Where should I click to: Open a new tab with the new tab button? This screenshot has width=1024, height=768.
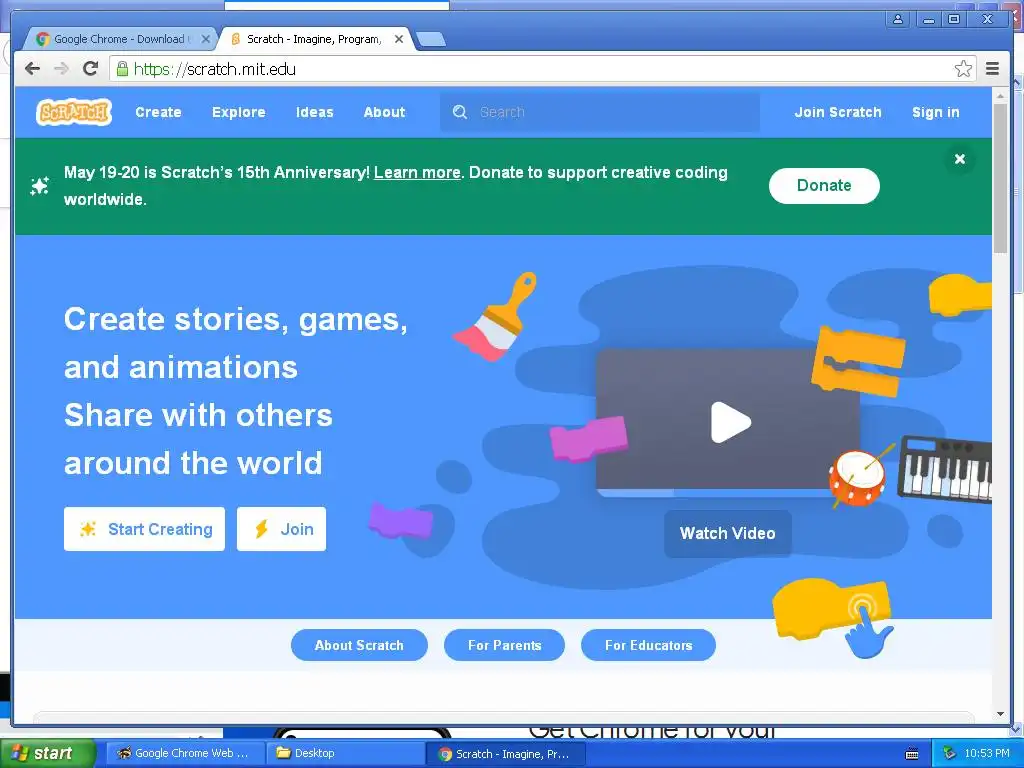pyautogui.click(x=431, y=40)
